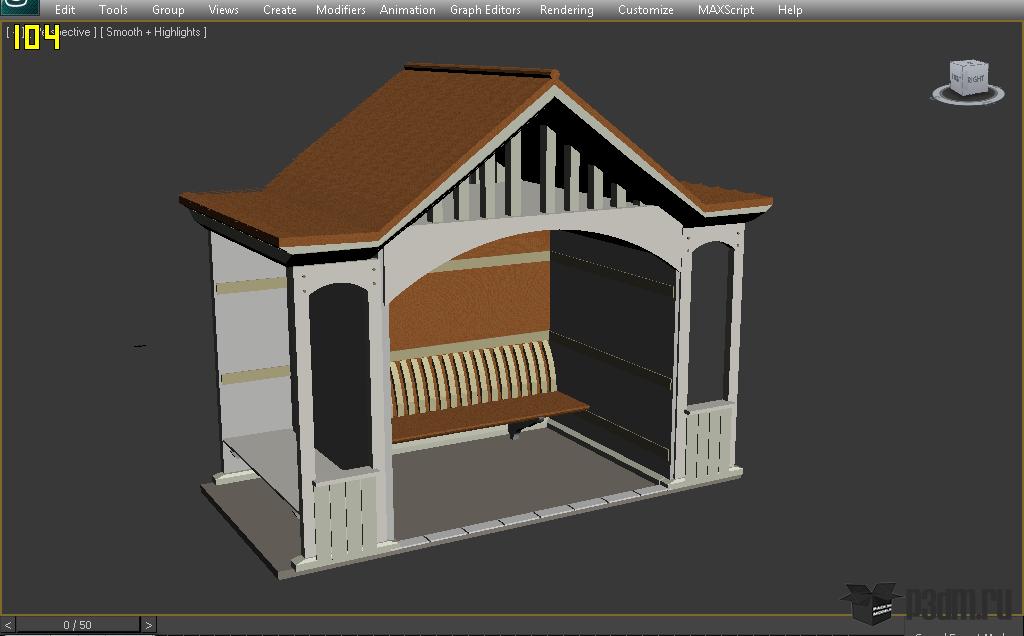Open the MAXScript menu
Screen dimensions: 1024x636
[725, 10]
